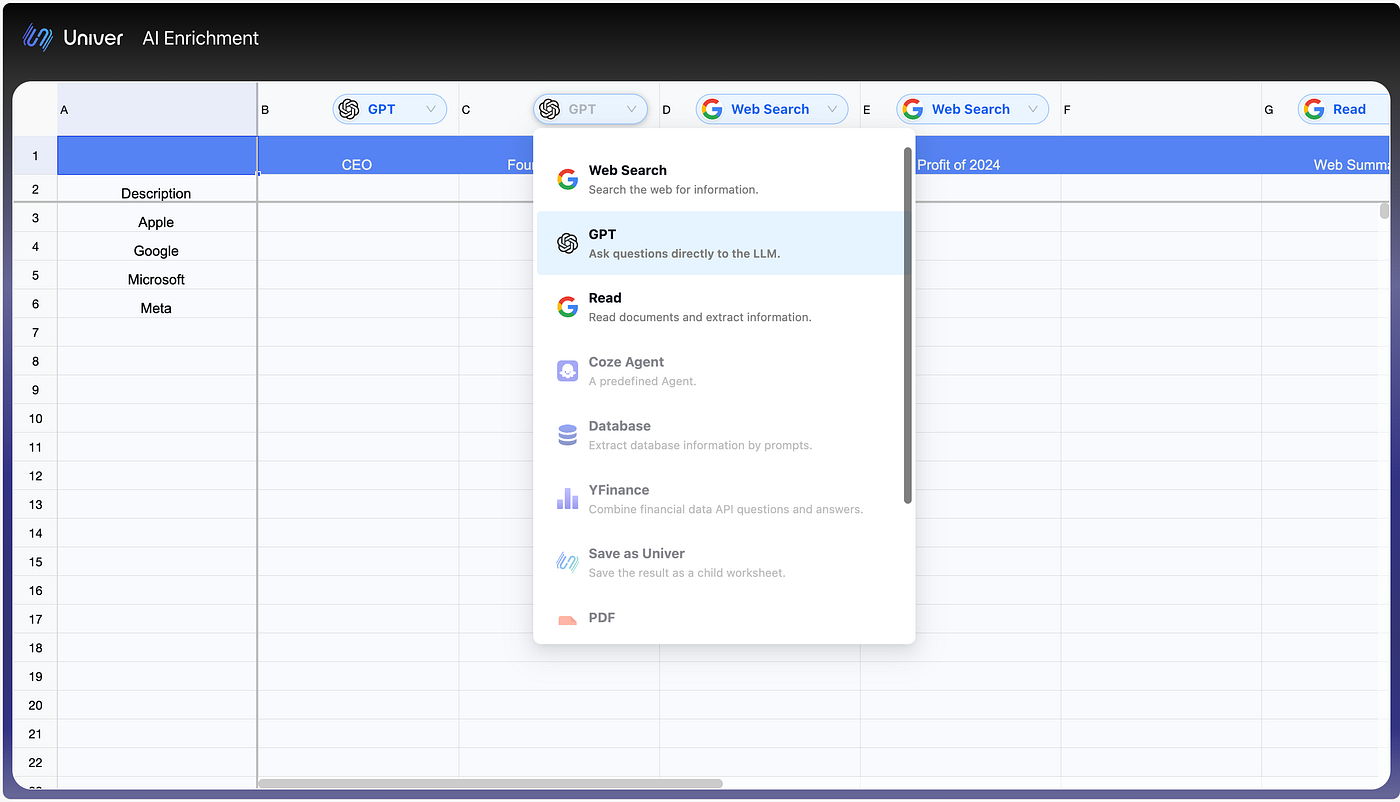Image resolution: width=1400 pixels, height=802 pixels.
Task: Click the Meta cell
Action: (157, 304)
